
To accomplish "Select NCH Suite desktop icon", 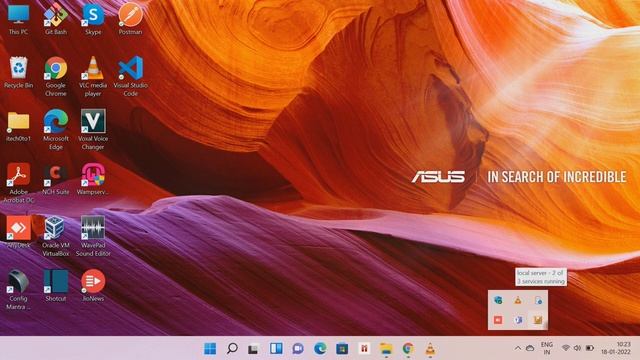I will pos(56,180).
